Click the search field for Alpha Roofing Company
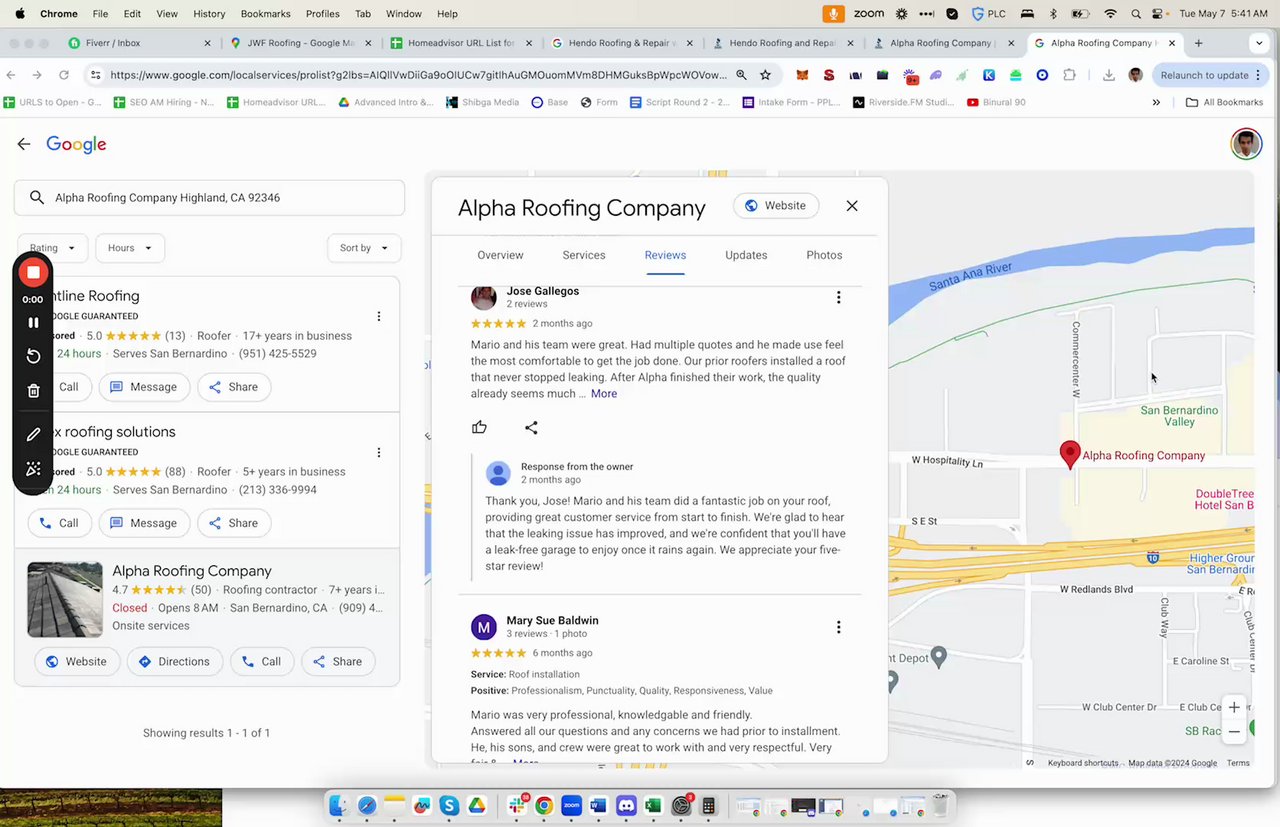Image resolution: width=1280 pixels, height=827 pixels. (x=209, y=198)
